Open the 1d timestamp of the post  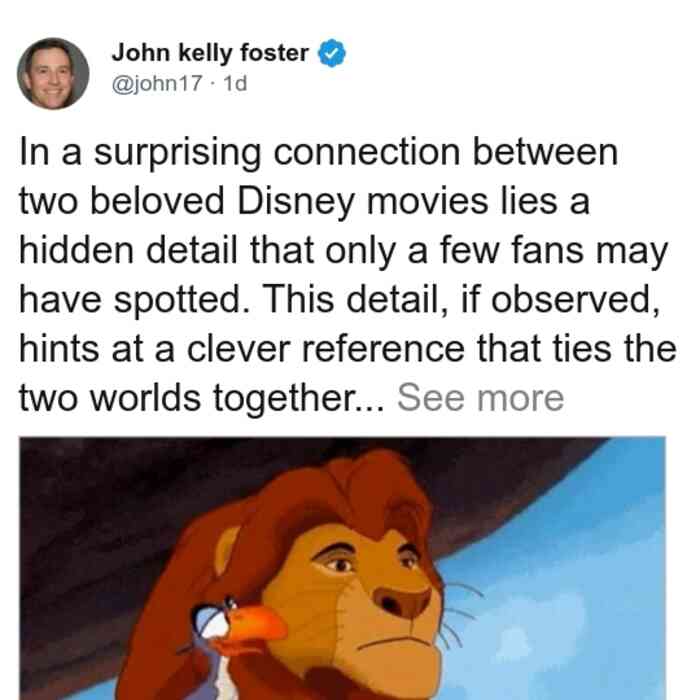[235, 83]
